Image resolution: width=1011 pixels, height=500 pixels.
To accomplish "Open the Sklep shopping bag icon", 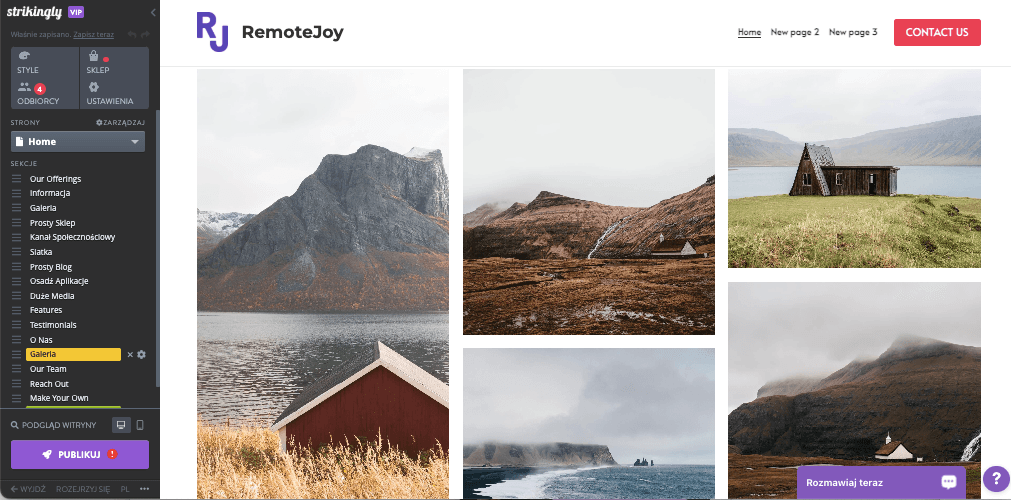I will [93, 55].
